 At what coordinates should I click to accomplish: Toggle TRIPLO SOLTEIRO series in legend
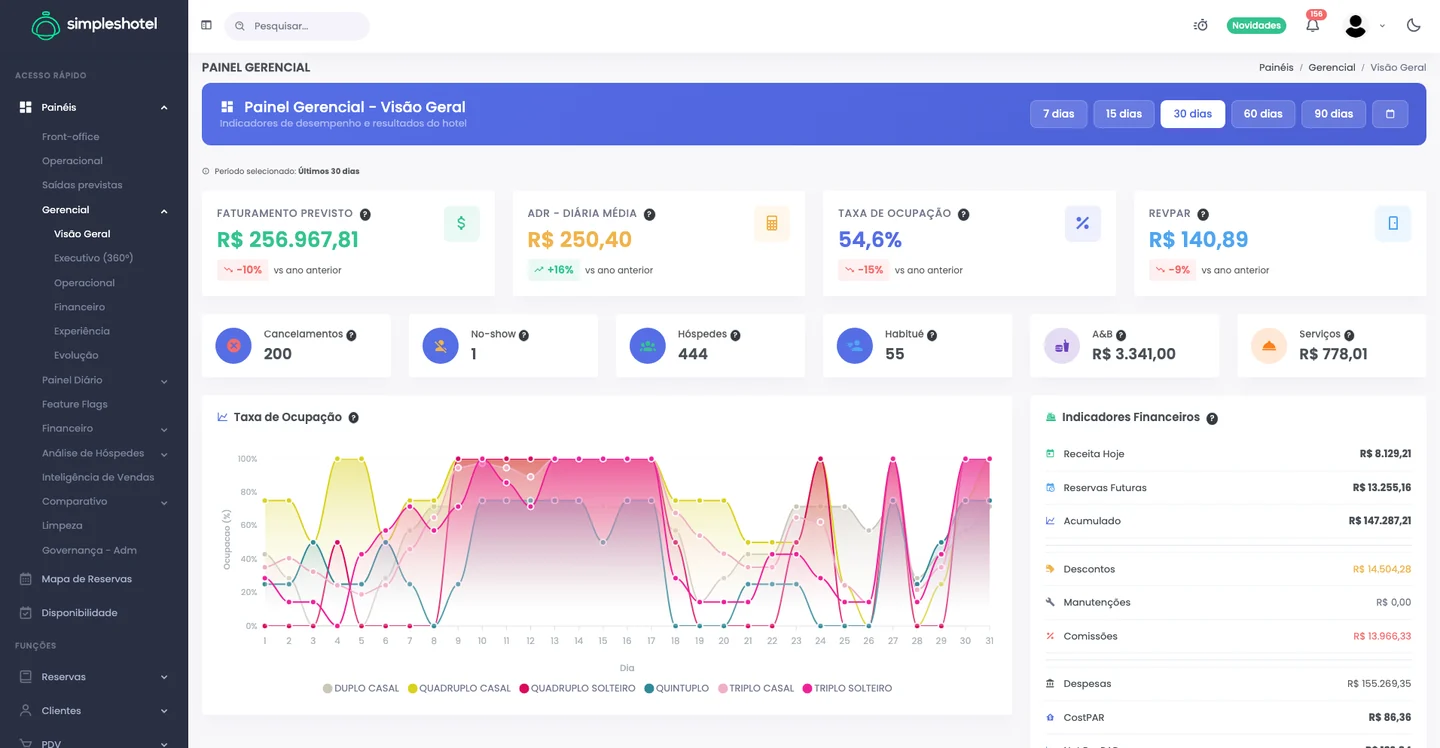pyautogui.click(x=846, y=688)
